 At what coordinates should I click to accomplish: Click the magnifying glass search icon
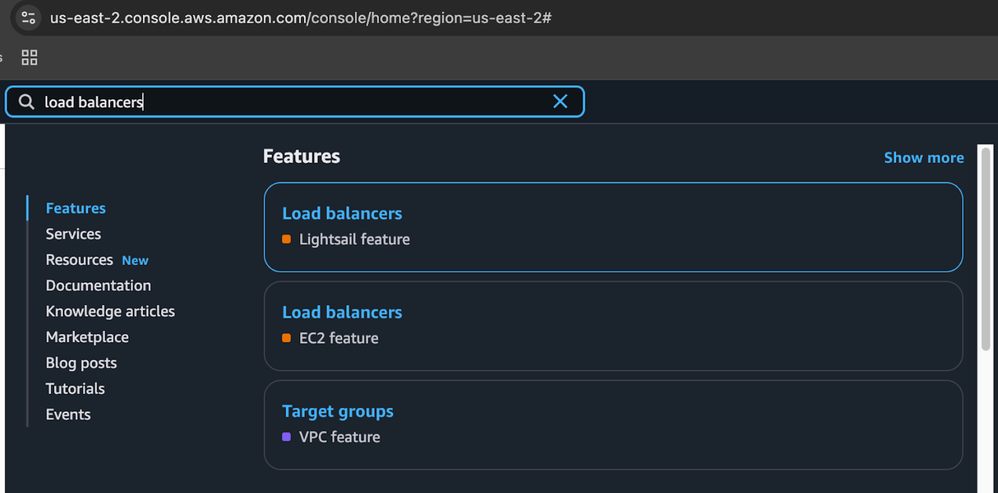pos(27,102)
